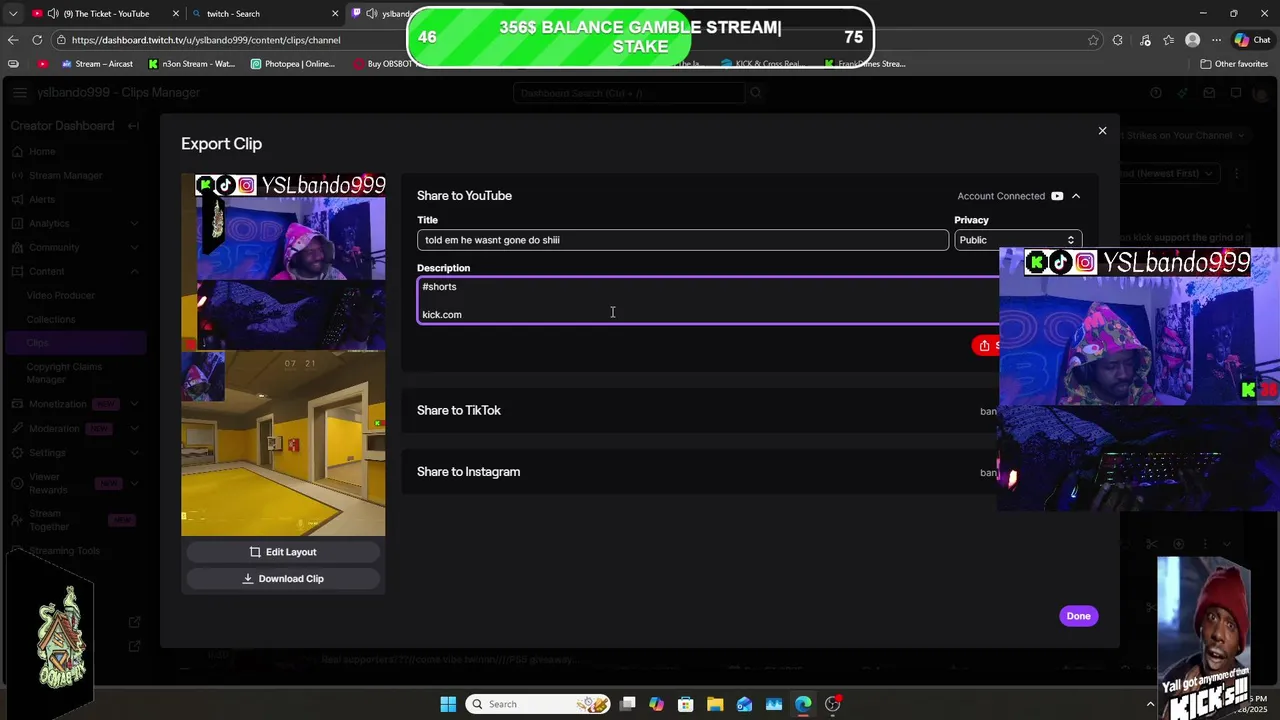
Task: Open the Photopea Online bookmark
Action: (293, 64)
